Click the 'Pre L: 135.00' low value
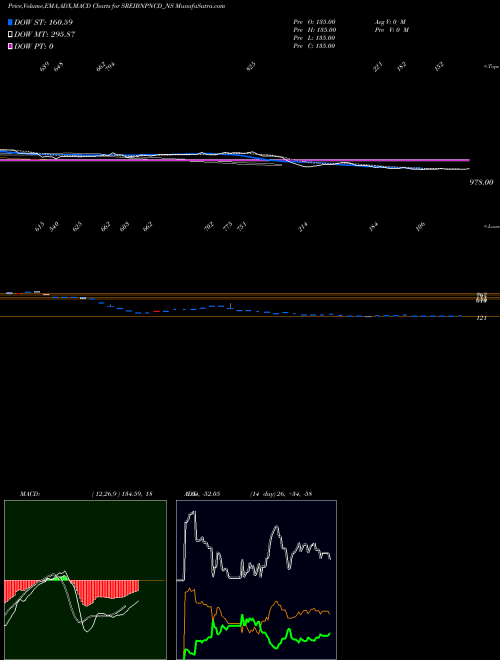The height and width of the screenshot is (660, 500). [314, 38]
